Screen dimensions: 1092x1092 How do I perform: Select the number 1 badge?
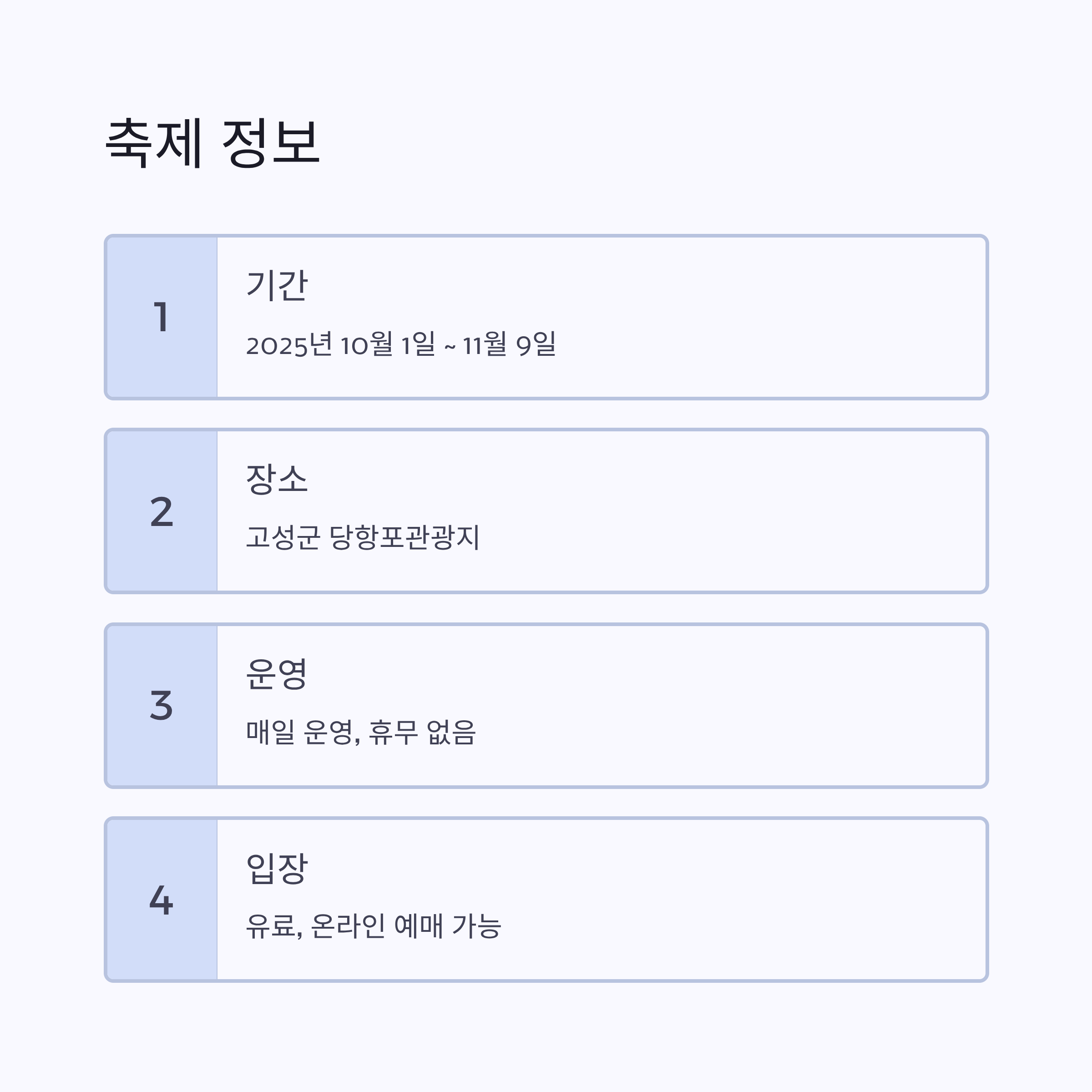point(162,317)
